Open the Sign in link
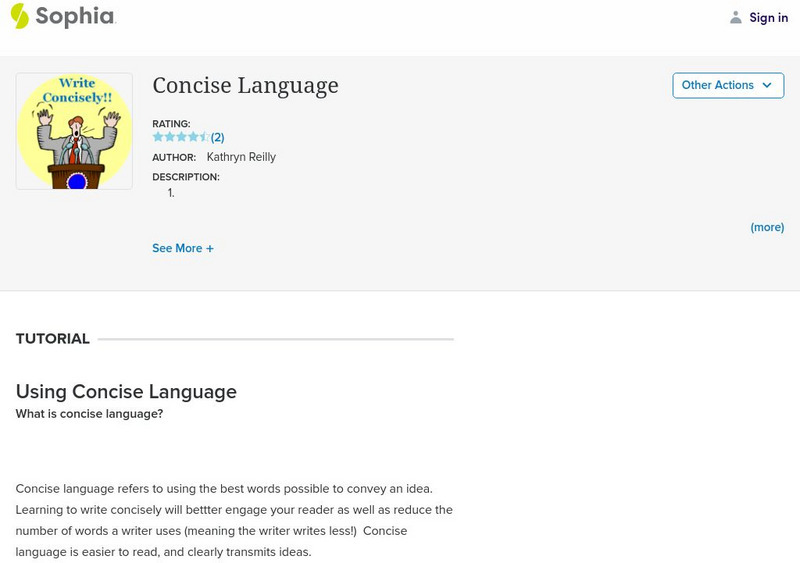This screenshot has height=563, width=800. pyautogui.click(x=768, y=17)
